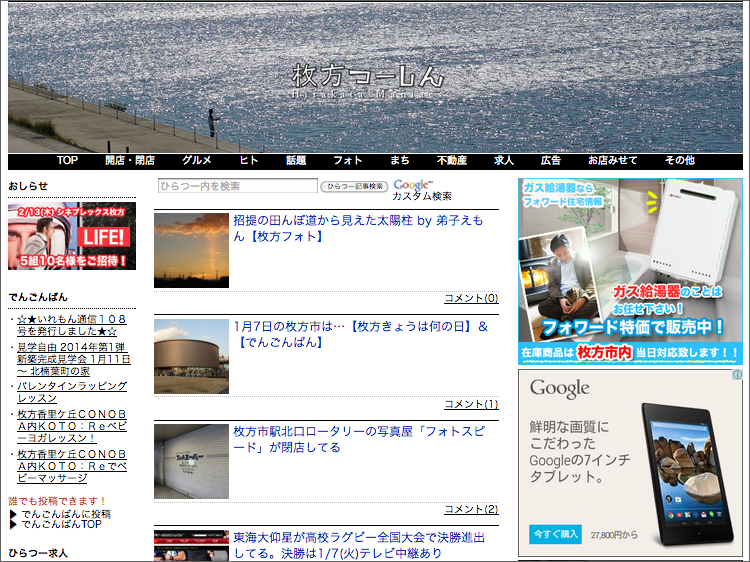750x562 pixels.
Task: Click the arrow icon beside でんごんばんTOP
Action: coord(13,525)
